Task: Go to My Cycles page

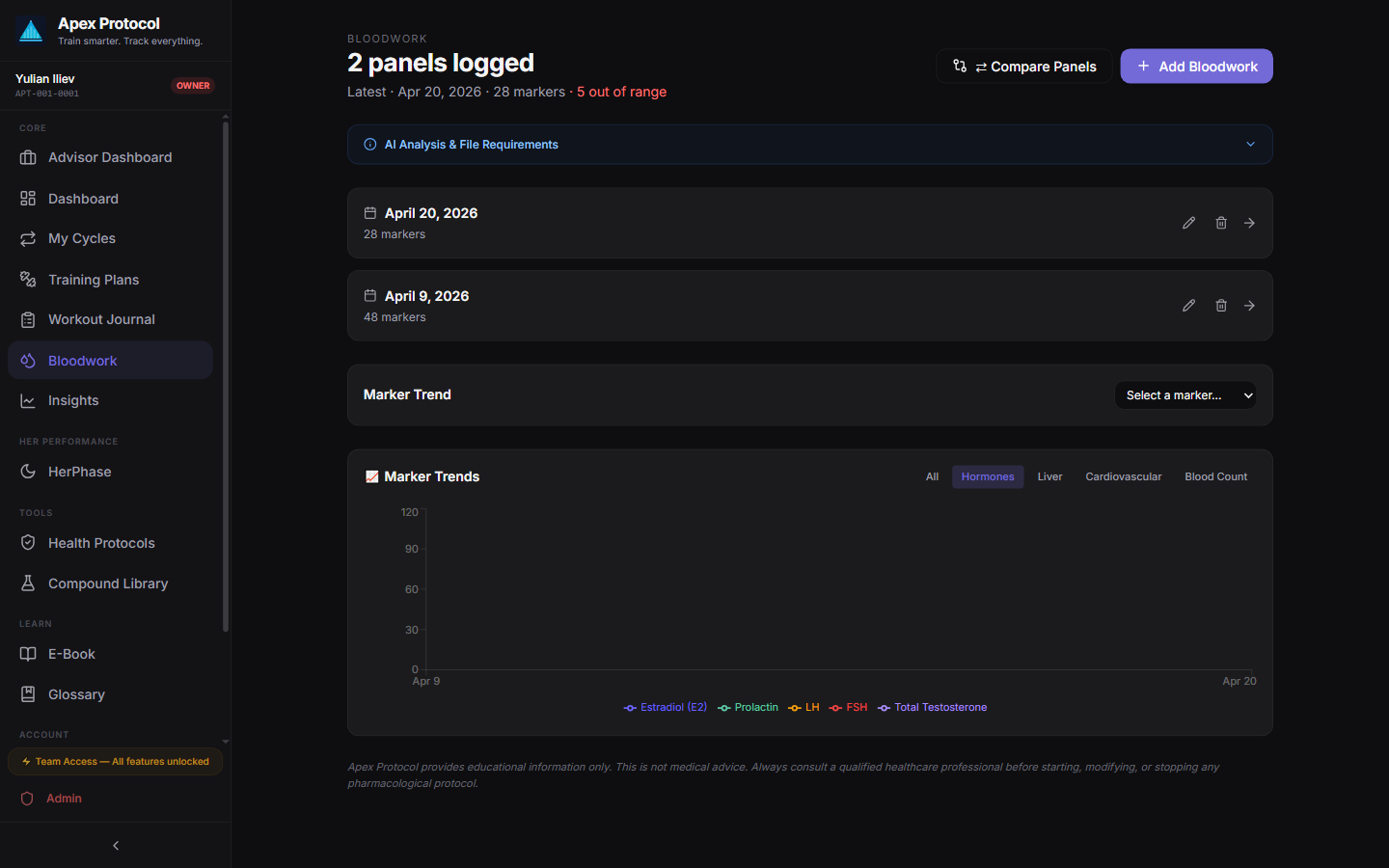Action: [110, 238]
